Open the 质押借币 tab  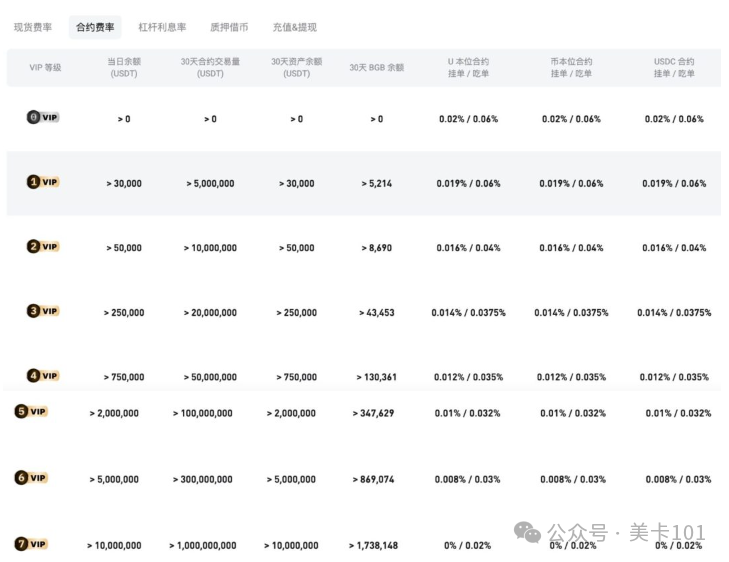(x=229, y=27)
